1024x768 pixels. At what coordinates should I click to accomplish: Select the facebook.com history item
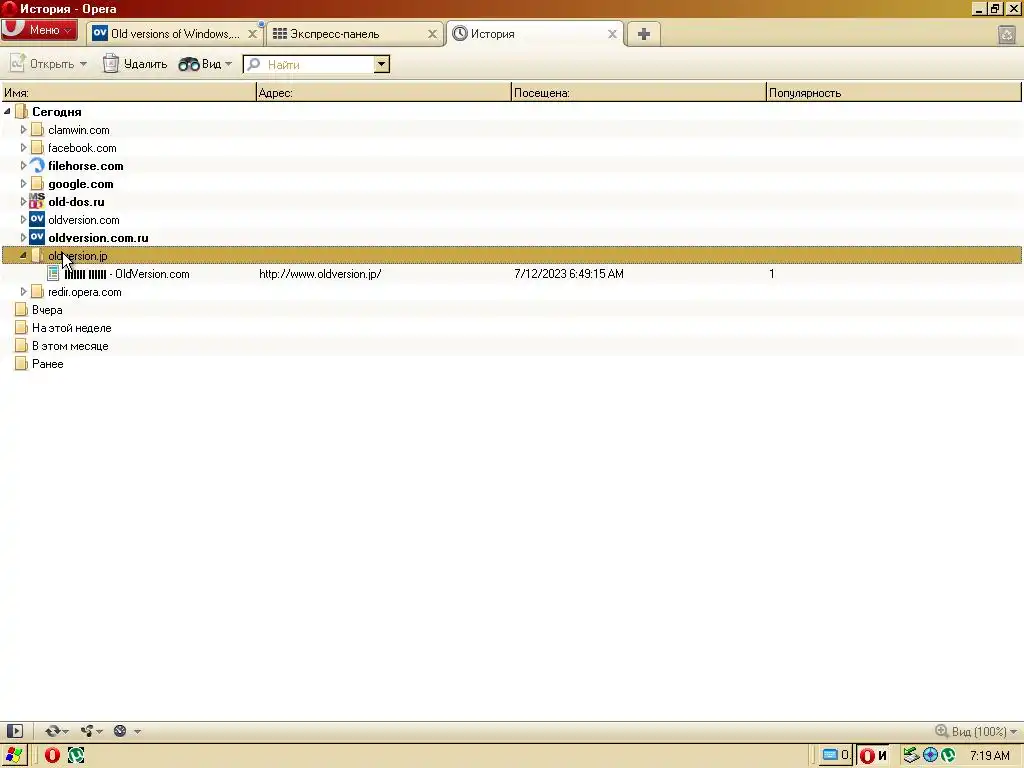click(x=82, y=148)
